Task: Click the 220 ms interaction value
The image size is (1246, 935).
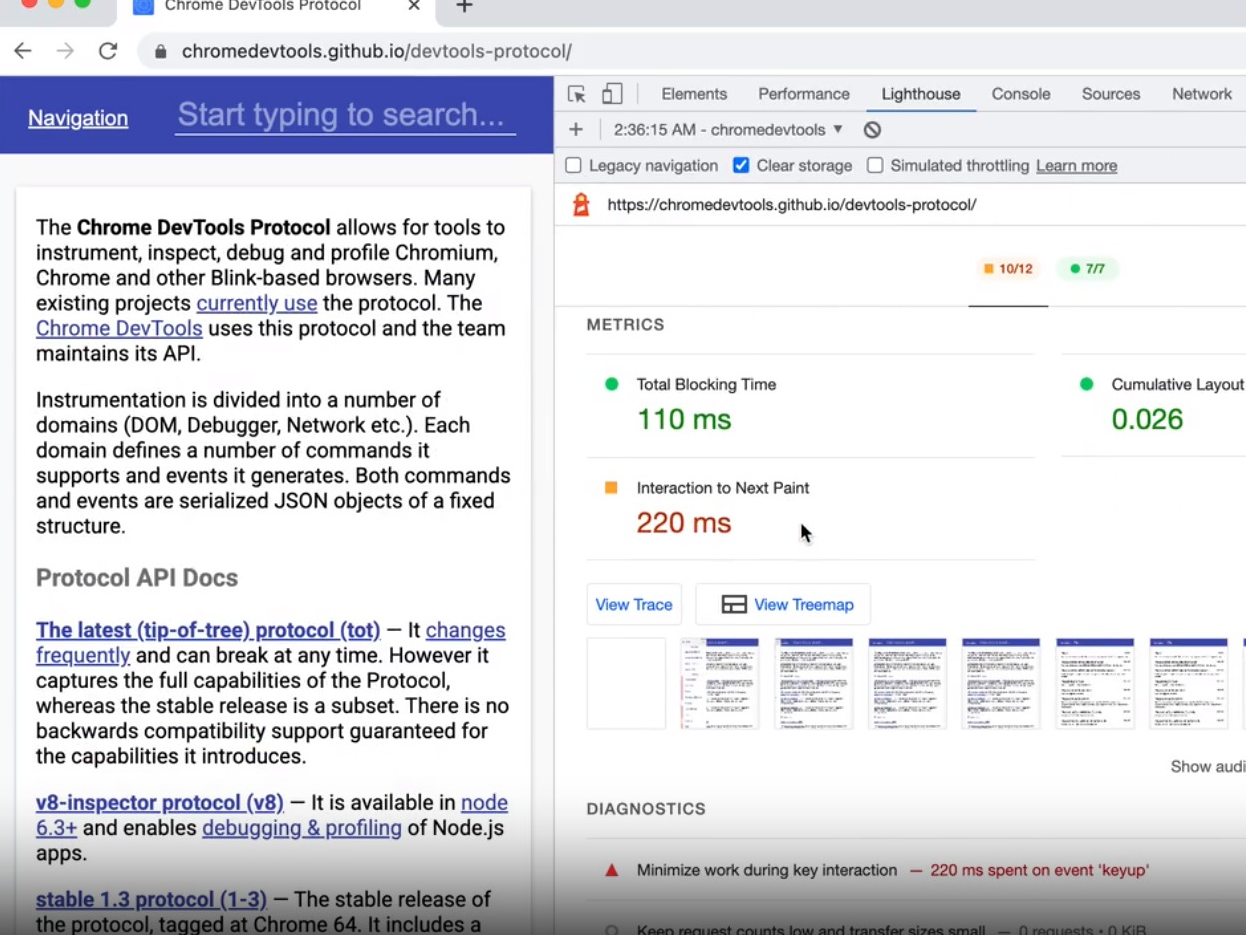Action: tap(684, 523)
